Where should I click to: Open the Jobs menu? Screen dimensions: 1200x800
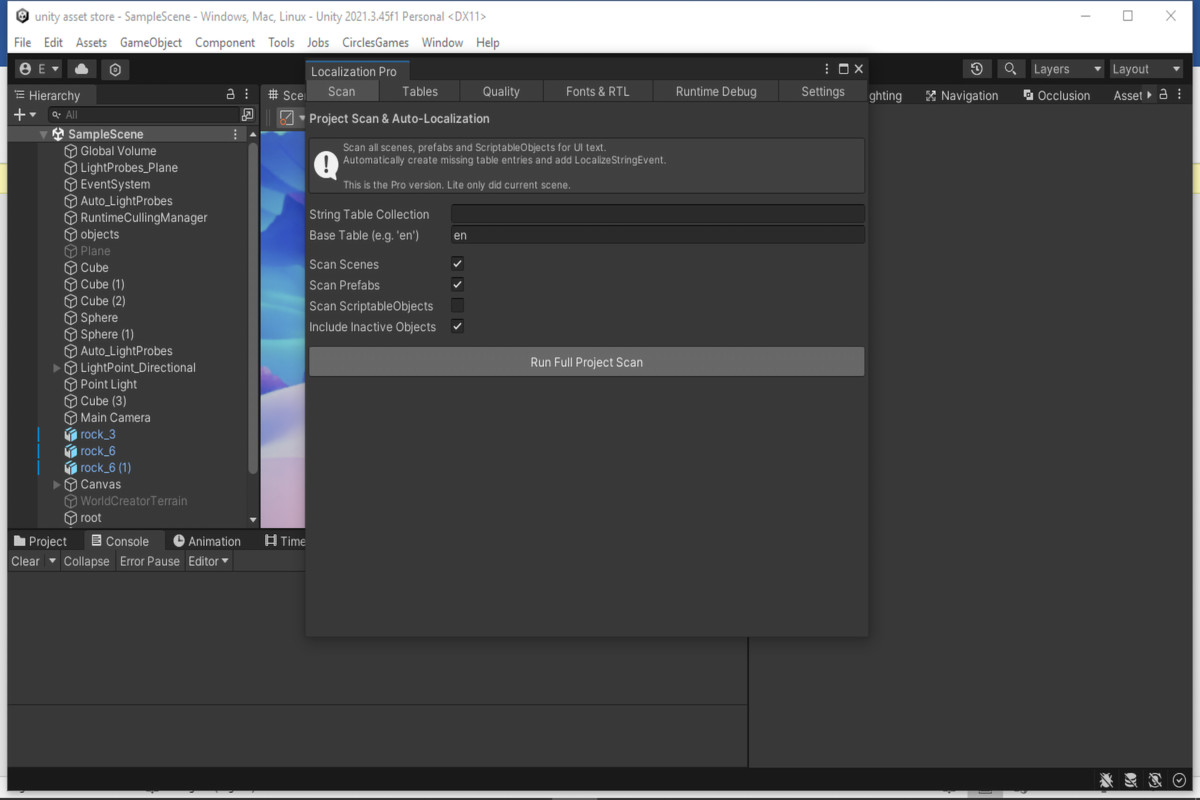click(318, 42)
